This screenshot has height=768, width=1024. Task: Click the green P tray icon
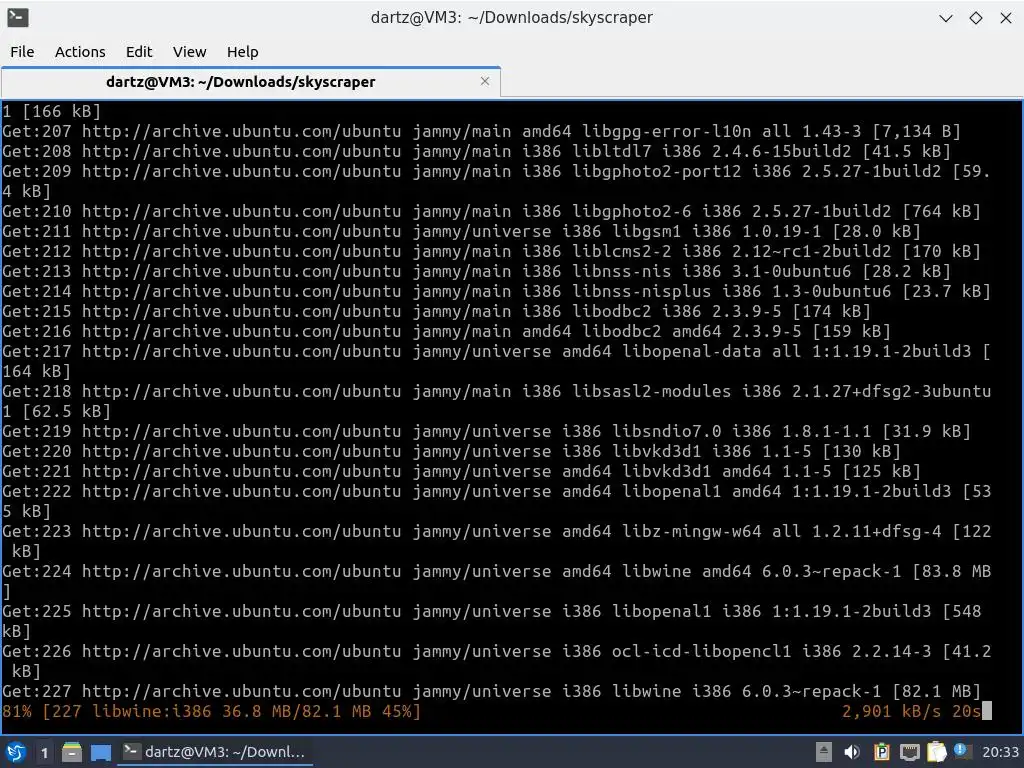(881, 752)
